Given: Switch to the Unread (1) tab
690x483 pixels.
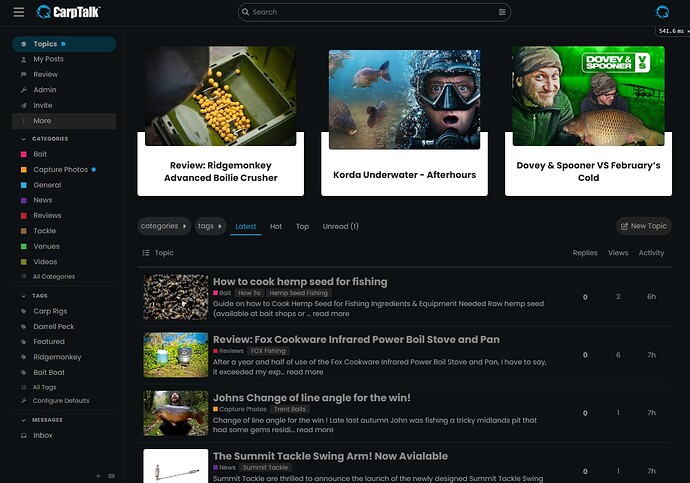Looking at the screenshot, I should (x=341, y=227).
